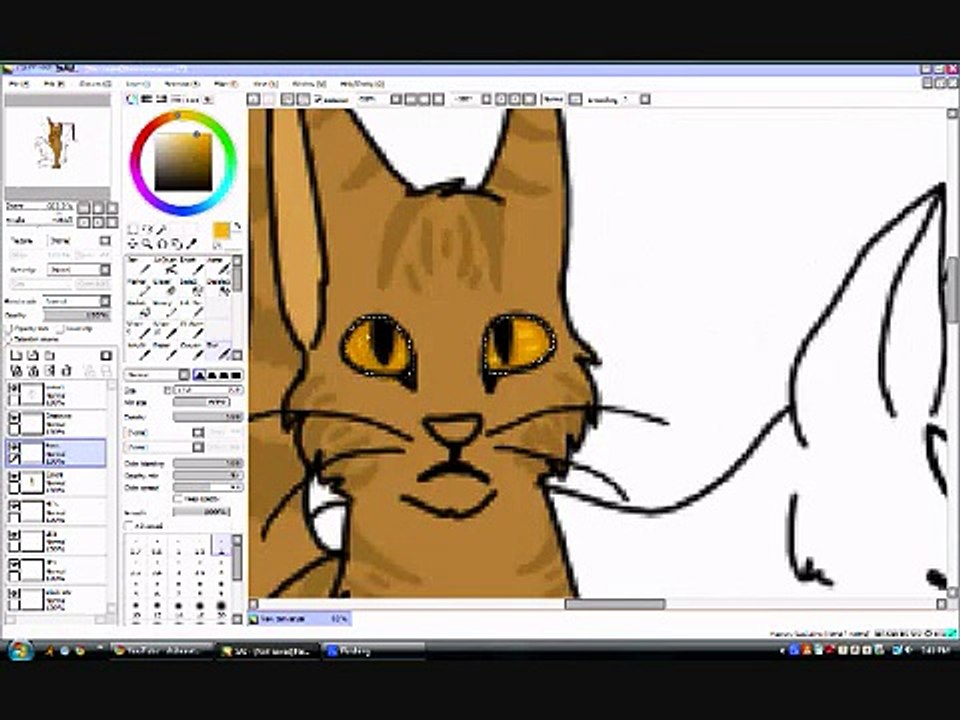Create a new normal layer
The width and height of the screenshot is (960, 720).
tap(17, 356)
